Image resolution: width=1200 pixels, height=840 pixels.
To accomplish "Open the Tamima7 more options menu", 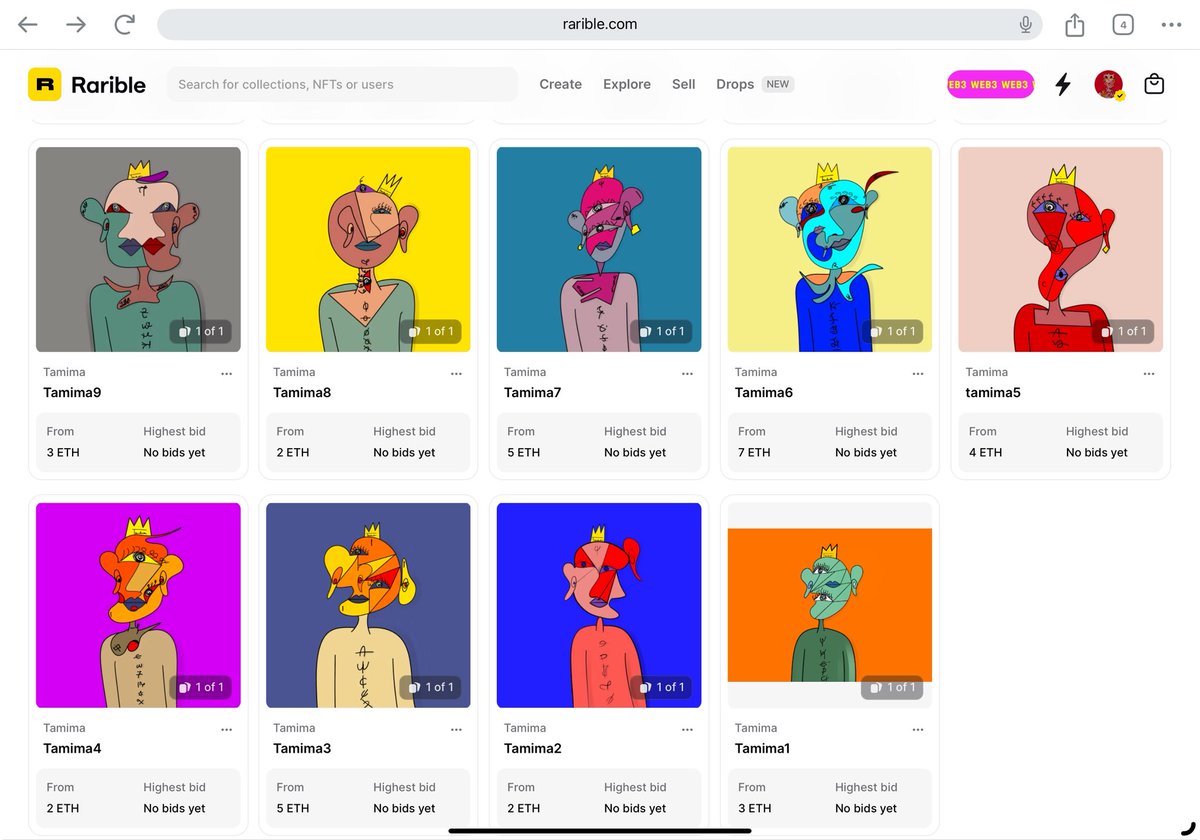I will pyautogui.click(x=687, y=373).
